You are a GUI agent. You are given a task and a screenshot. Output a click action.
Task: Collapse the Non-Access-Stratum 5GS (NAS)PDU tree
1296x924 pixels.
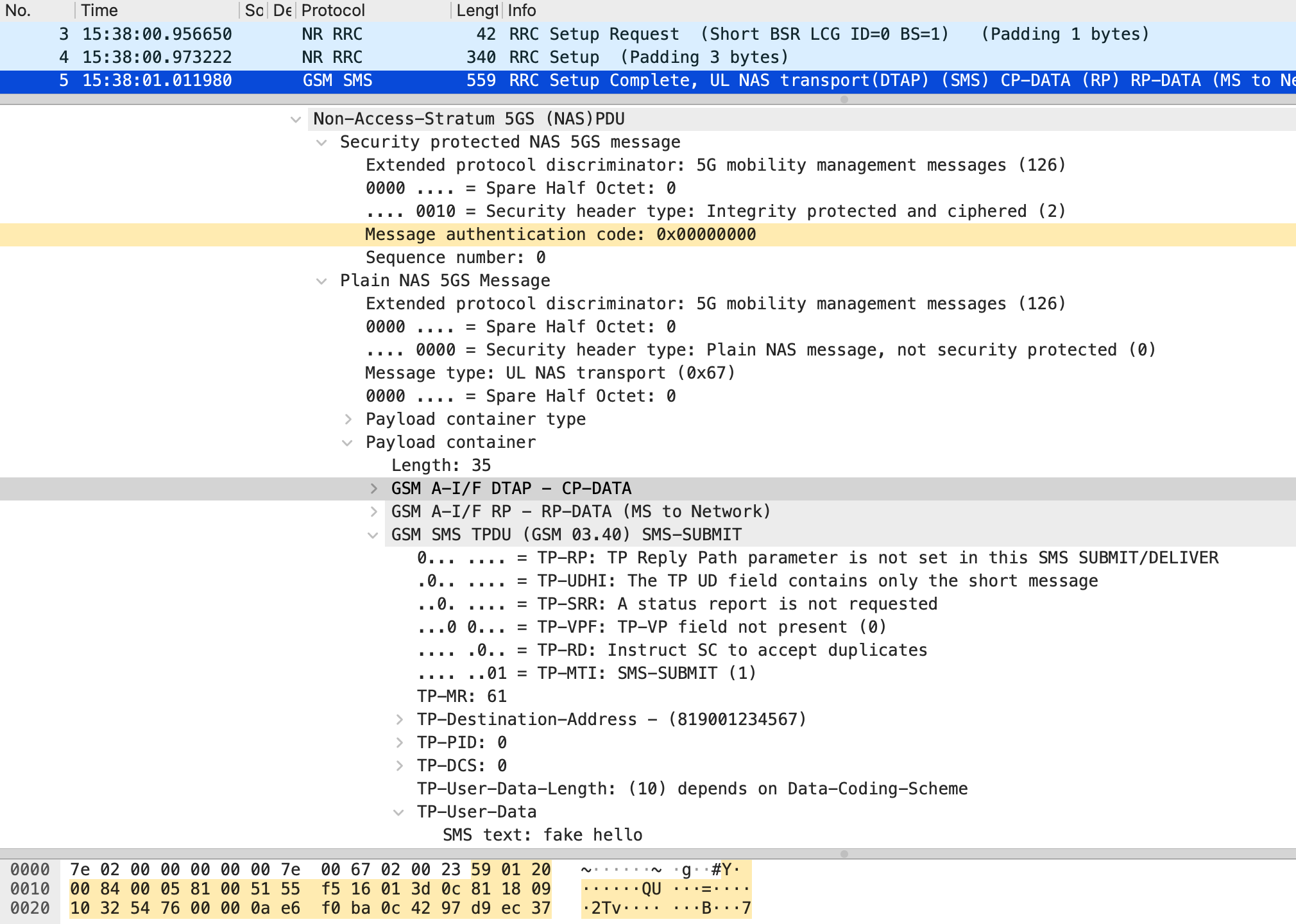pyautogui.click(x=296, y=119)
